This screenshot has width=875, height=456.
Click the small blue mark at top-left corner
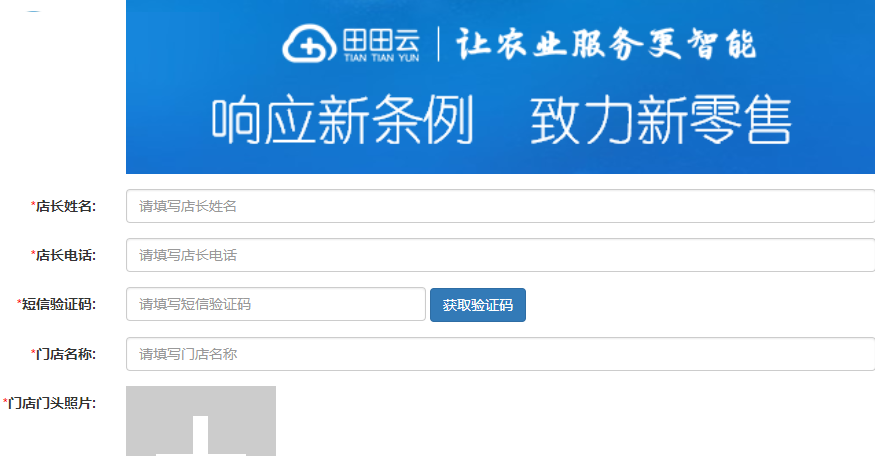33,10
